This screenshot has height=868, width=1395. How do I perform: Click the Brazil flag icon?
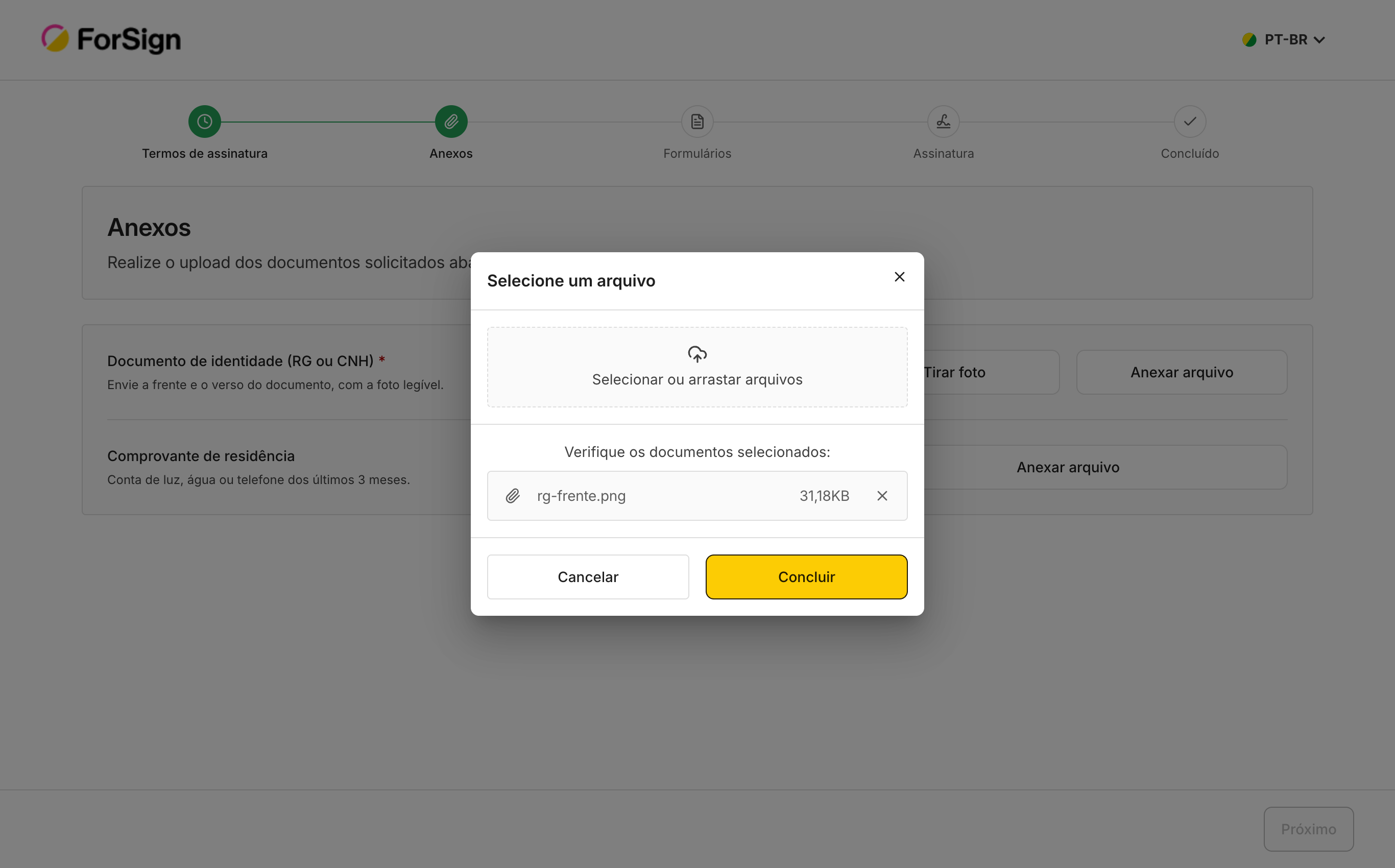pyautogui.click(x=1248, y=40)
